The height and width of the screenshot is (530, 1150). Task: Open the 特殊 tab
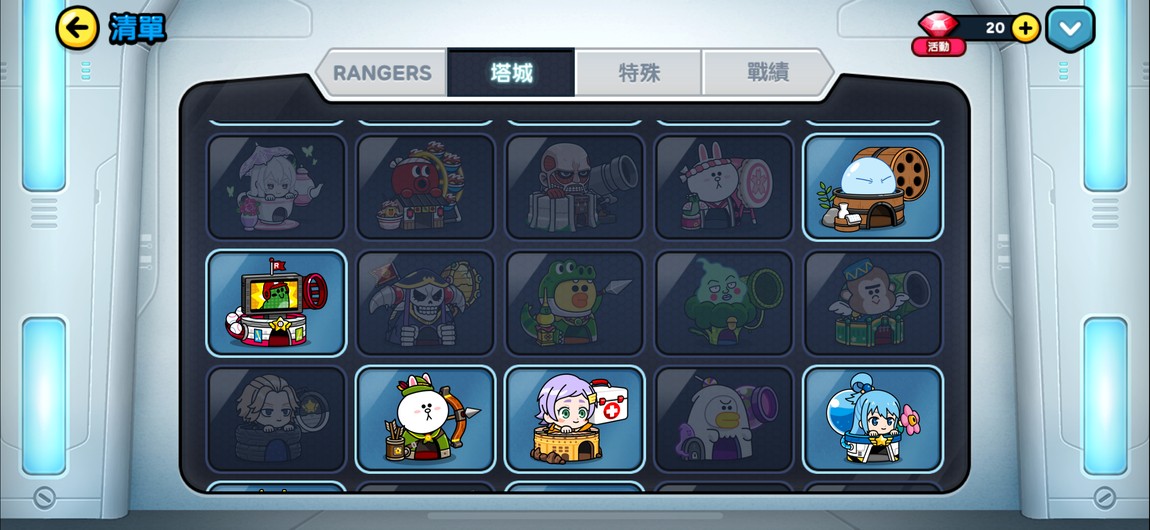(639, 73)
